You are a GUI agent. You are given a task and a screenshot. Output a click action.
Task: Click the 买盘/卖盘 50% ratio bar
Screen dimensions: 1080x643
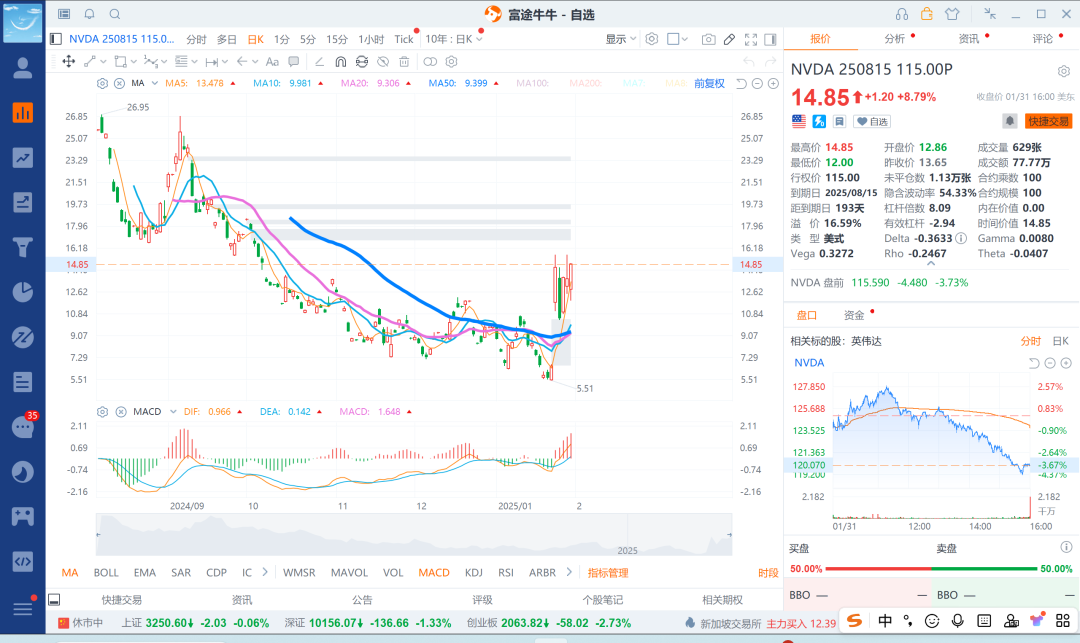pyautogui.click(x=931, y=569)
